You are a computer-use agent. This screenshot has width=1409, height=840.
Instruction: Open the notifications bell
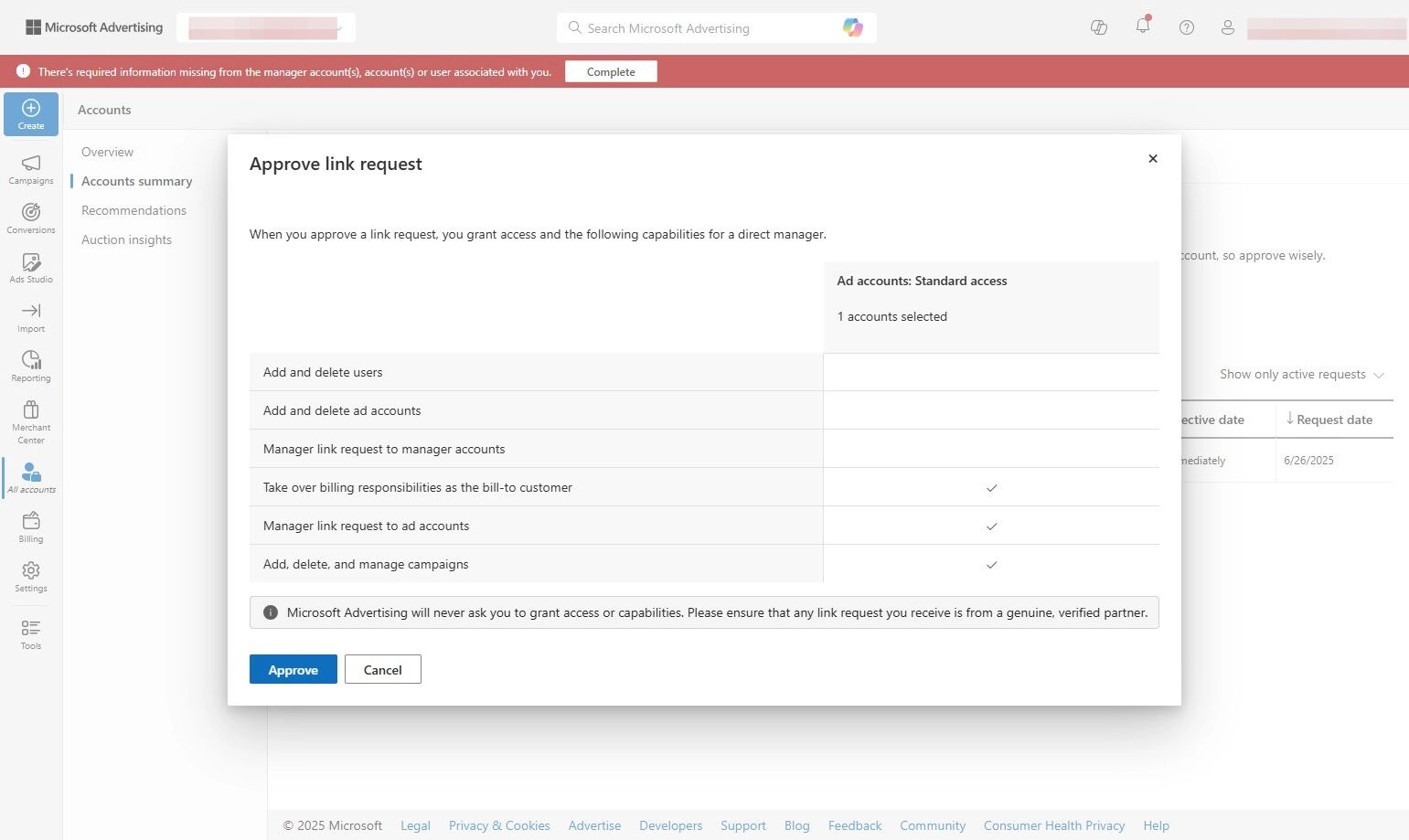click(x=1142, y=27)
